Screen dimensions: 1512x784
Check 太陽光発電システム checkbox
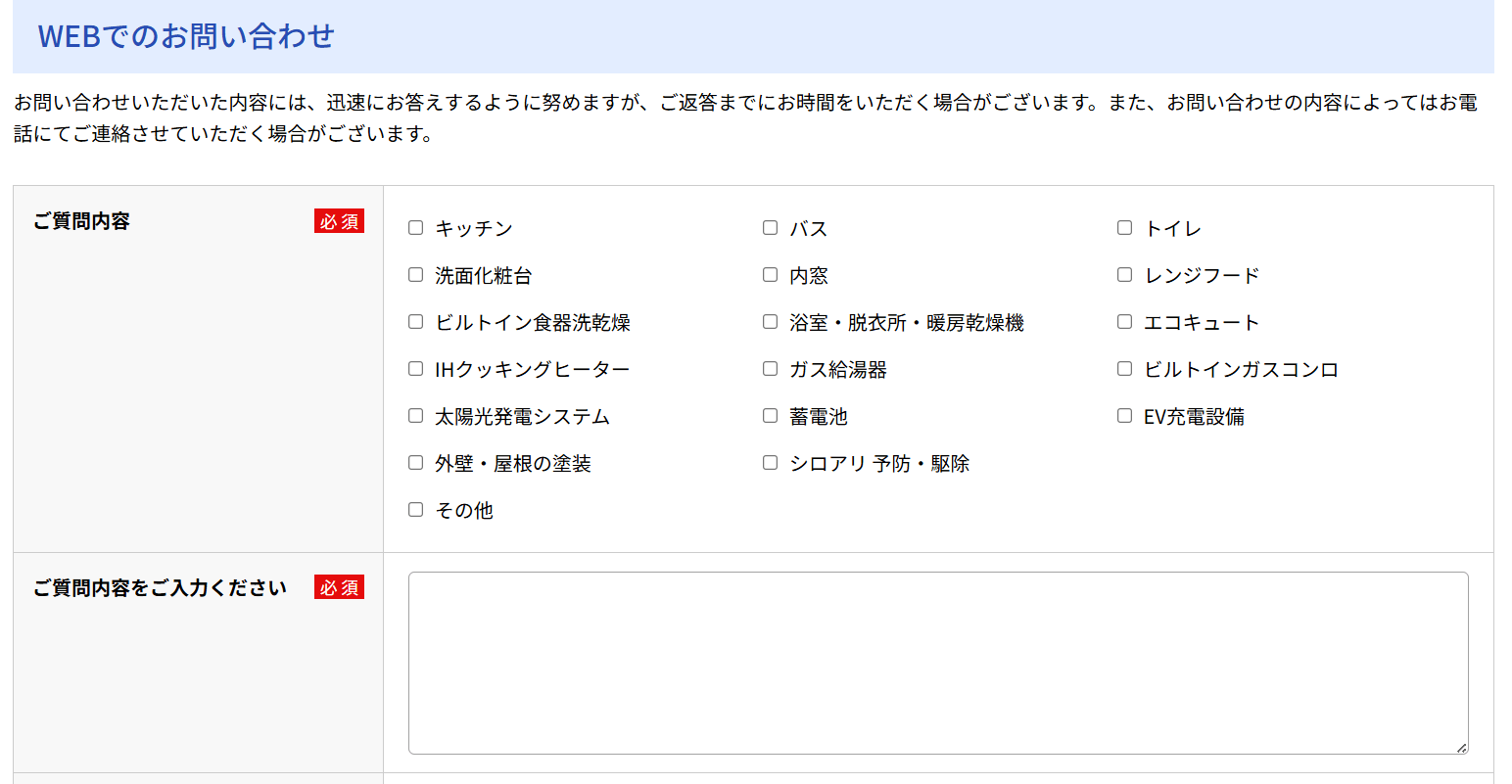[x=416, y=416]
